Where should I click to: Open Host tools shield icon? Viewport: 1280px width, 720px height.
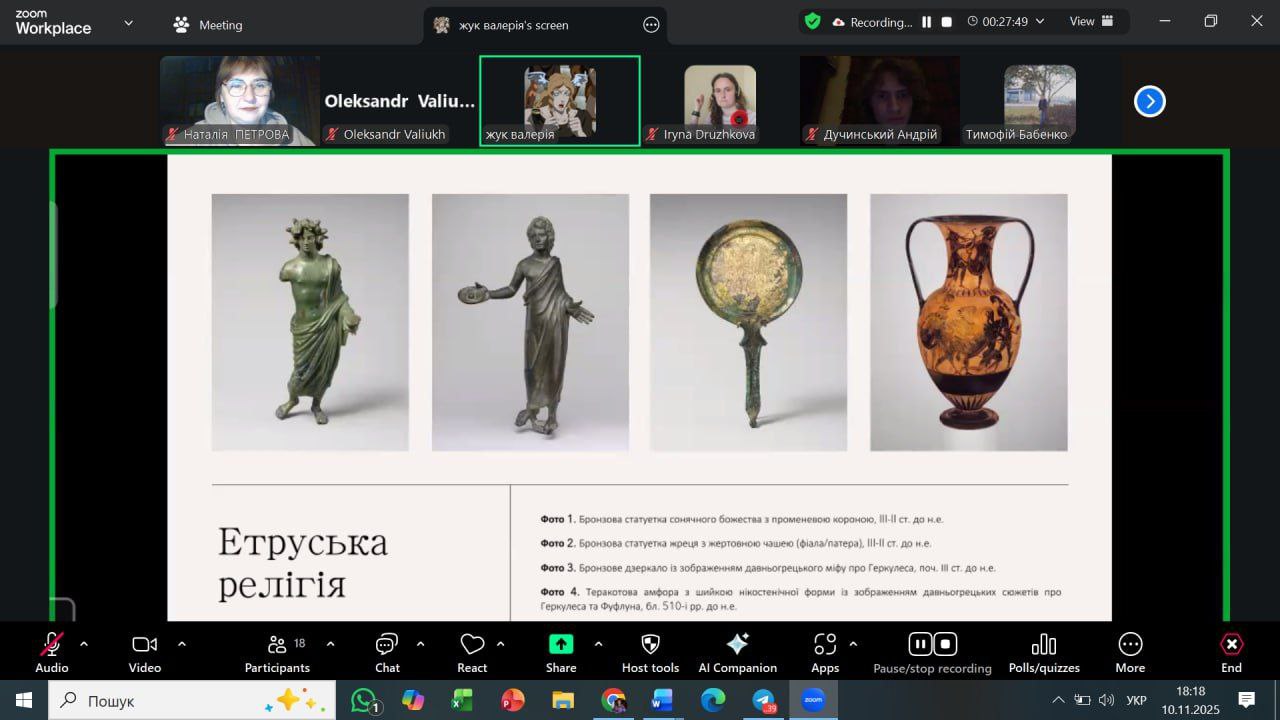(x=650, y=652)
